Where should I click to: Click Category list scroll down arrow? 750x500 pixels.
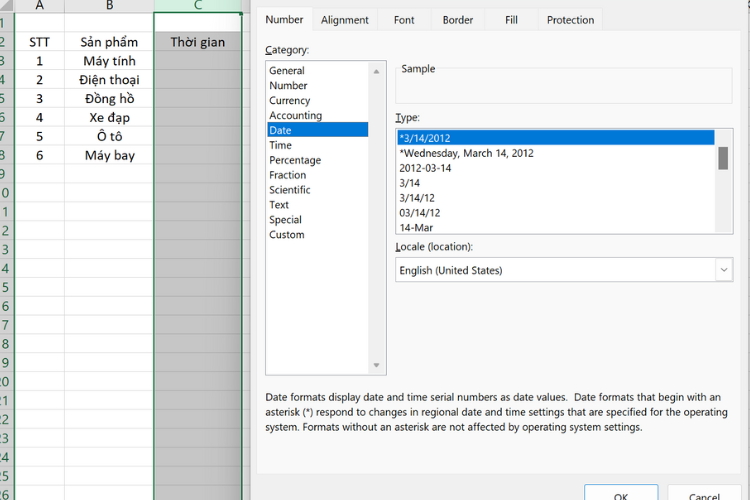(376, 365)
